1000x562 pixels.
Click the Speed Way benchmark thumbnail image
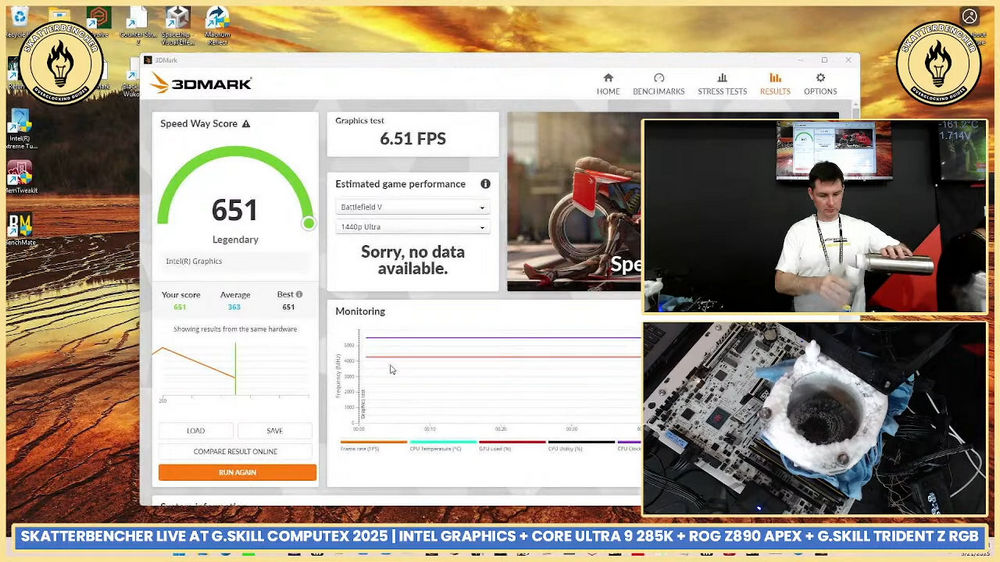[x=574, y=202]
